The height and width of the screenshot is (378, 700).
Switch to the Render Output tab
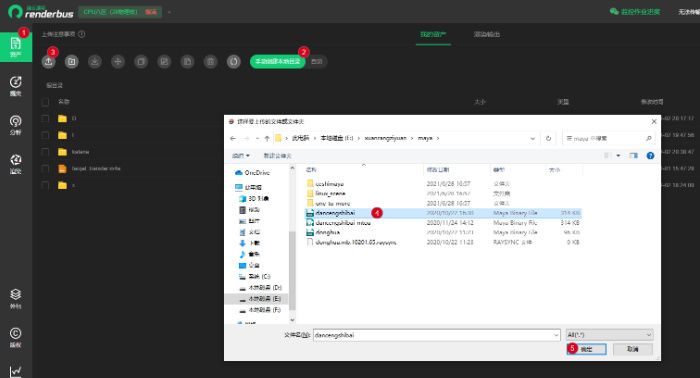click(x=487, y=34)
